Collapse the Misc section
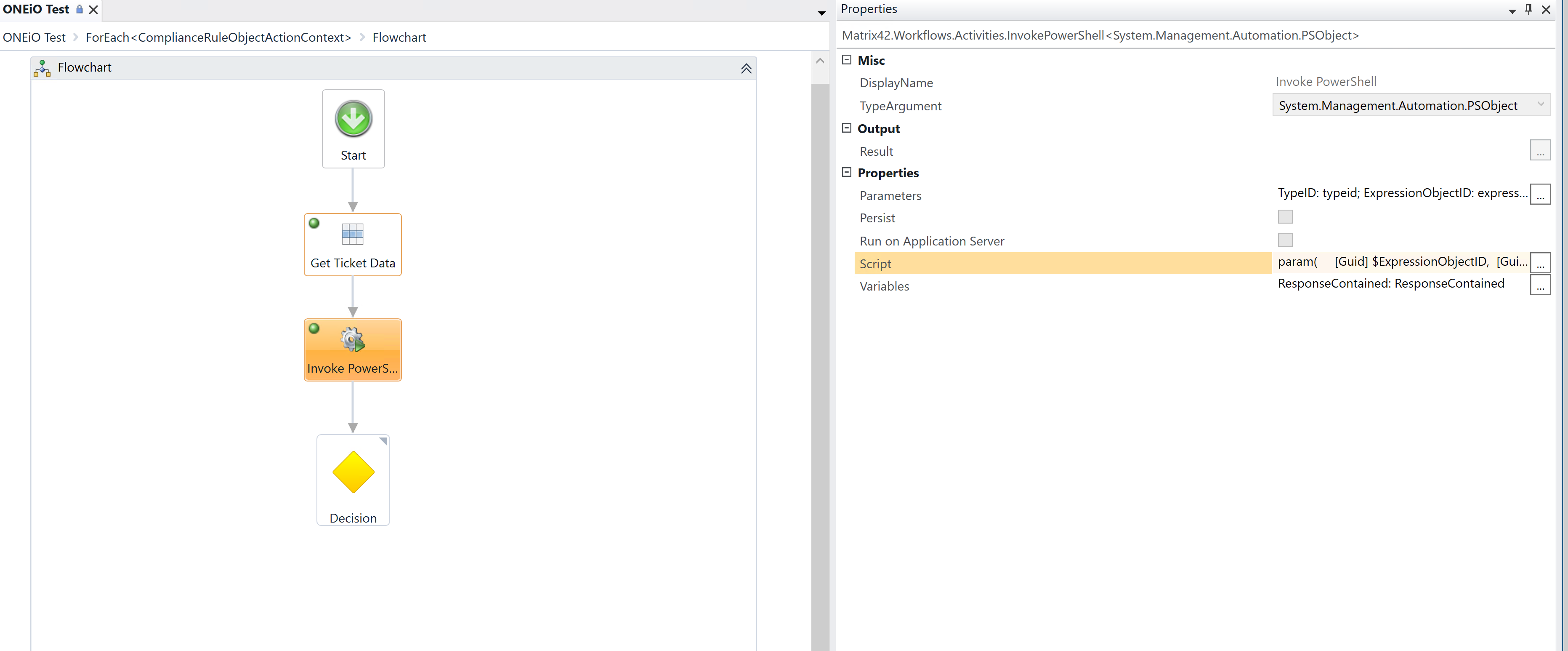 (846, 60)
